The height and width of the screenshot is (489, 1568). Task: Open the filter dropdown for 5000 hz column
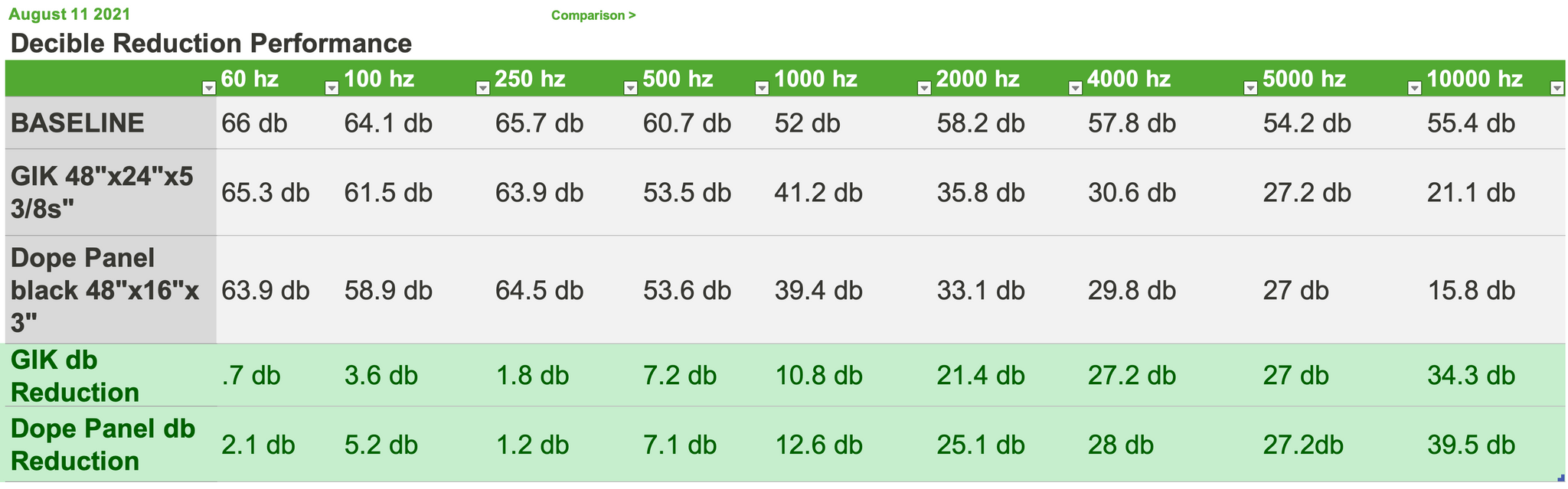pyautogui.click(x=1414, y=88)
